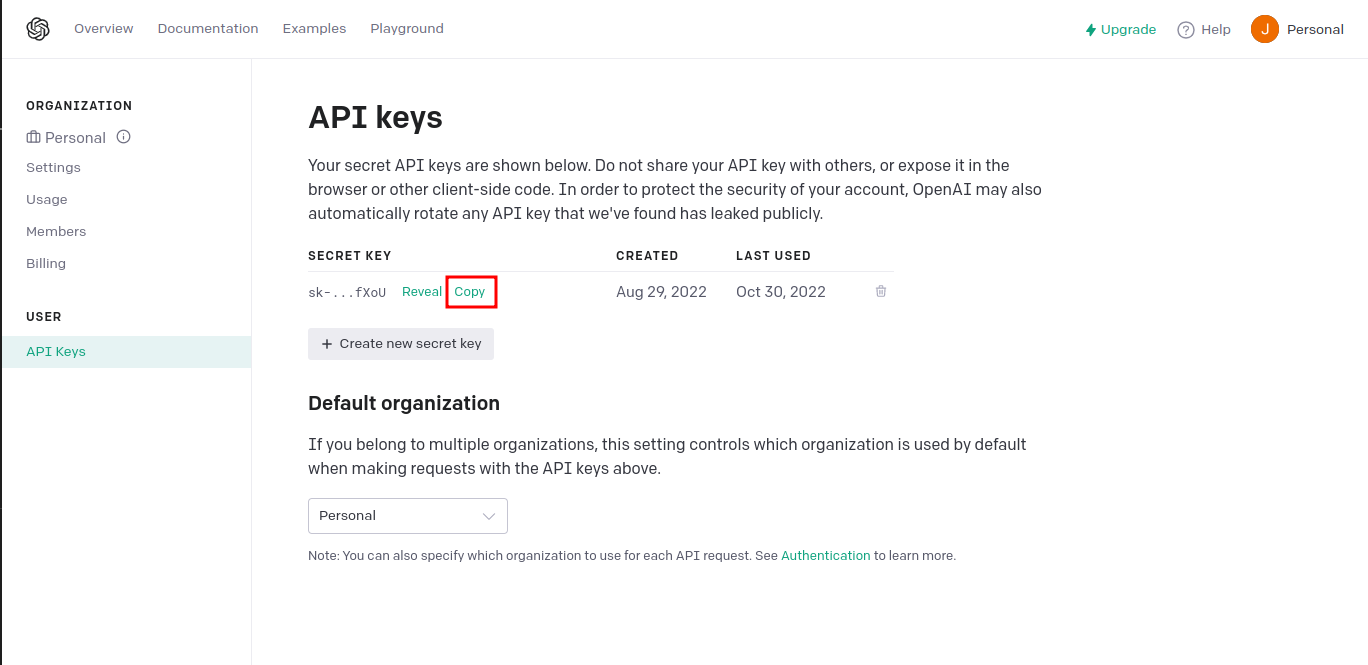Click the Upgrade lightning bolt icon
Screen dimensions: 1368x665
(1091, 30)
